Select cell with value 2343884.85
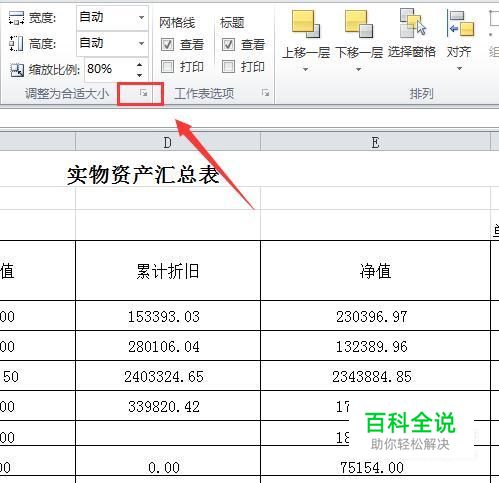Viewport: 499px width, 483px height. [x=375, y=376]
